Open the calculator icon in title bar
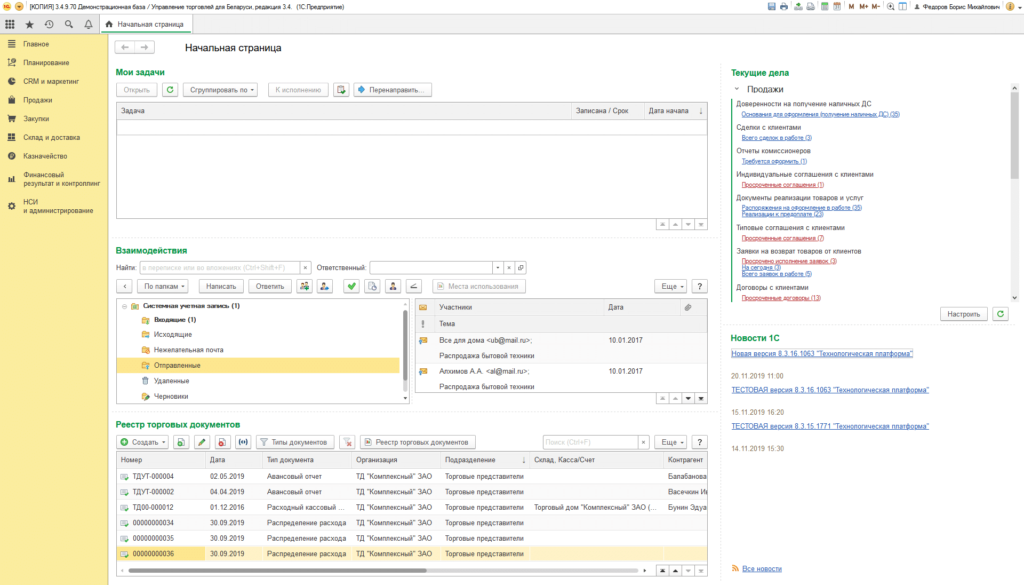1024x585 pixels. coord(824,7)
